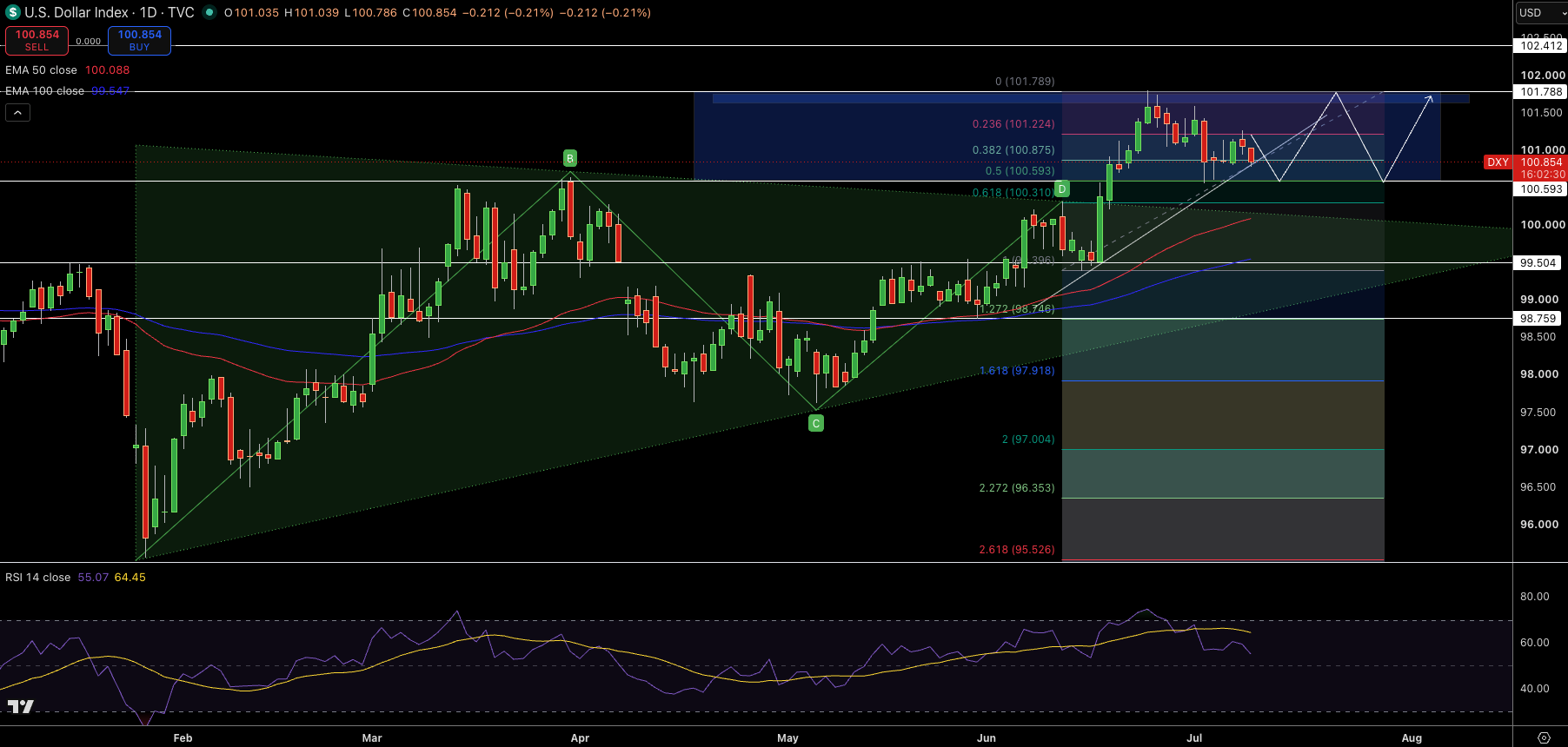Viewport: 1568px width, 747px height.
Task: Collapse the indicator legend chevron
Action: 17,112
